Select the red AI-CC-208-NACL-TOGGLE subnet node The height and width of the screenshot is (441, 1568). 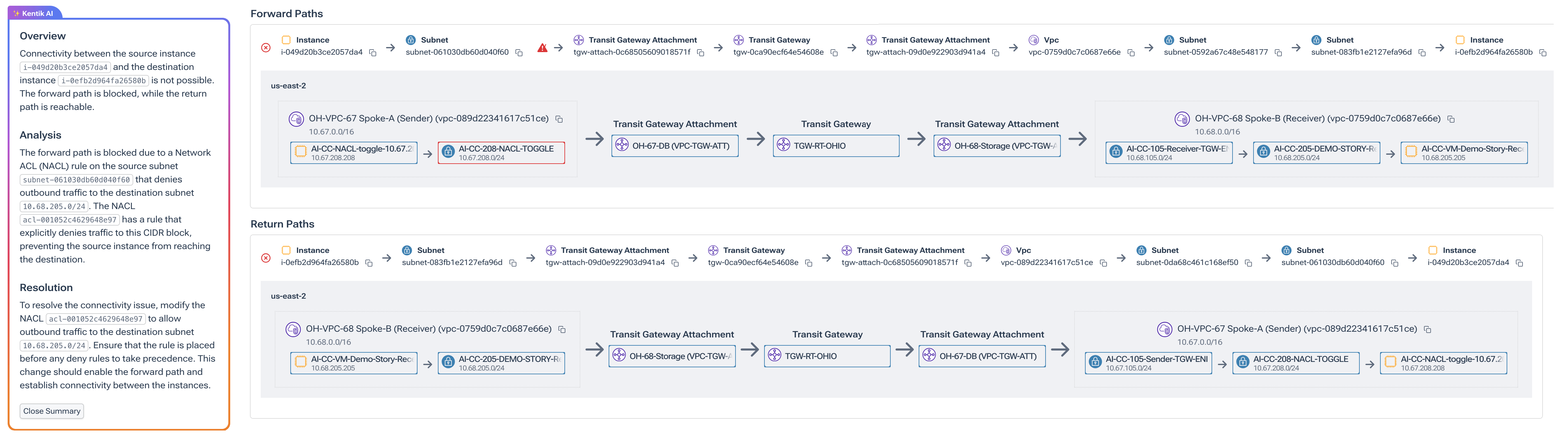[x=501, y=153]
